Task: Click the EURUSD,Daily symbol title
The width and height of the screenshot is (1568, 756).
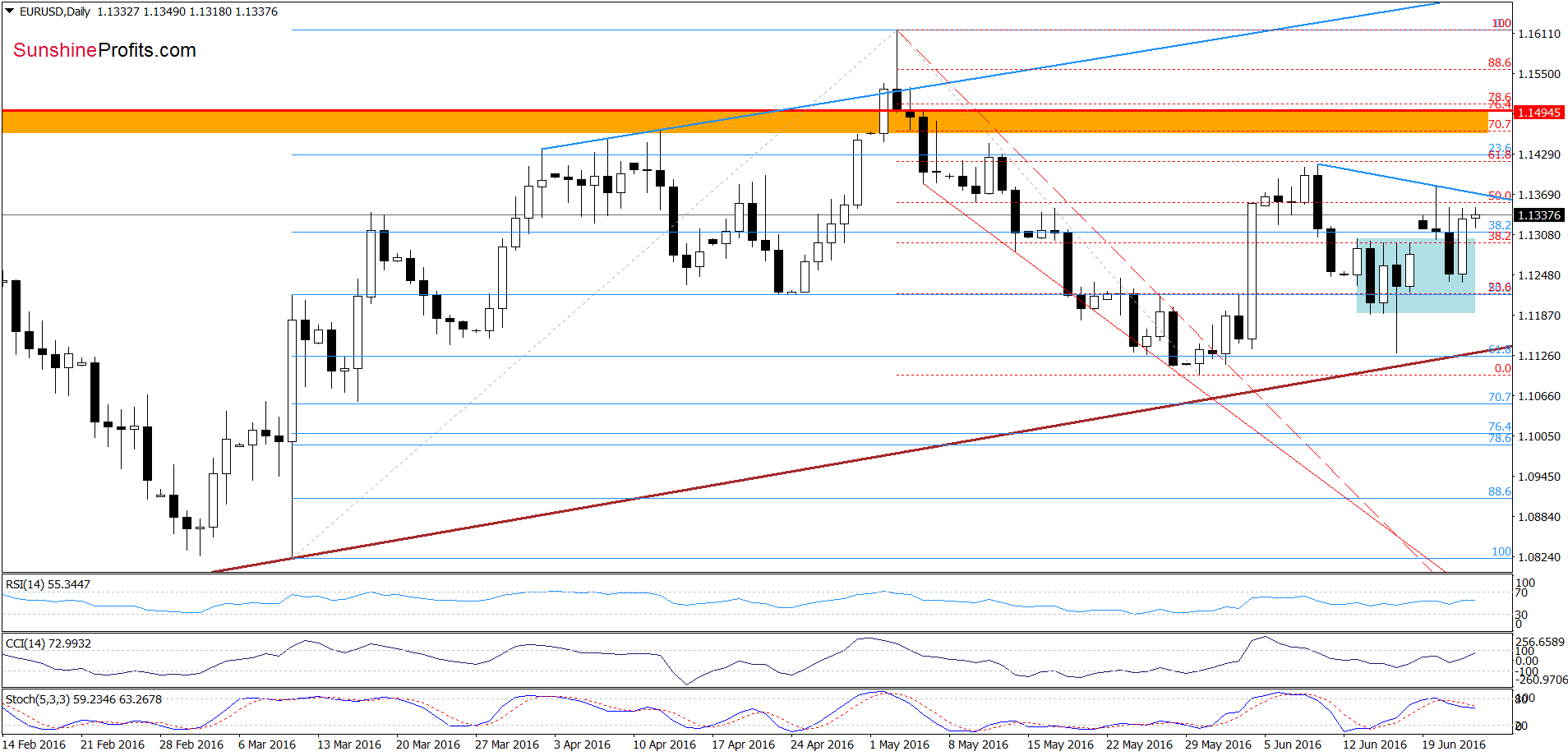Action: (x=55, y=12)
